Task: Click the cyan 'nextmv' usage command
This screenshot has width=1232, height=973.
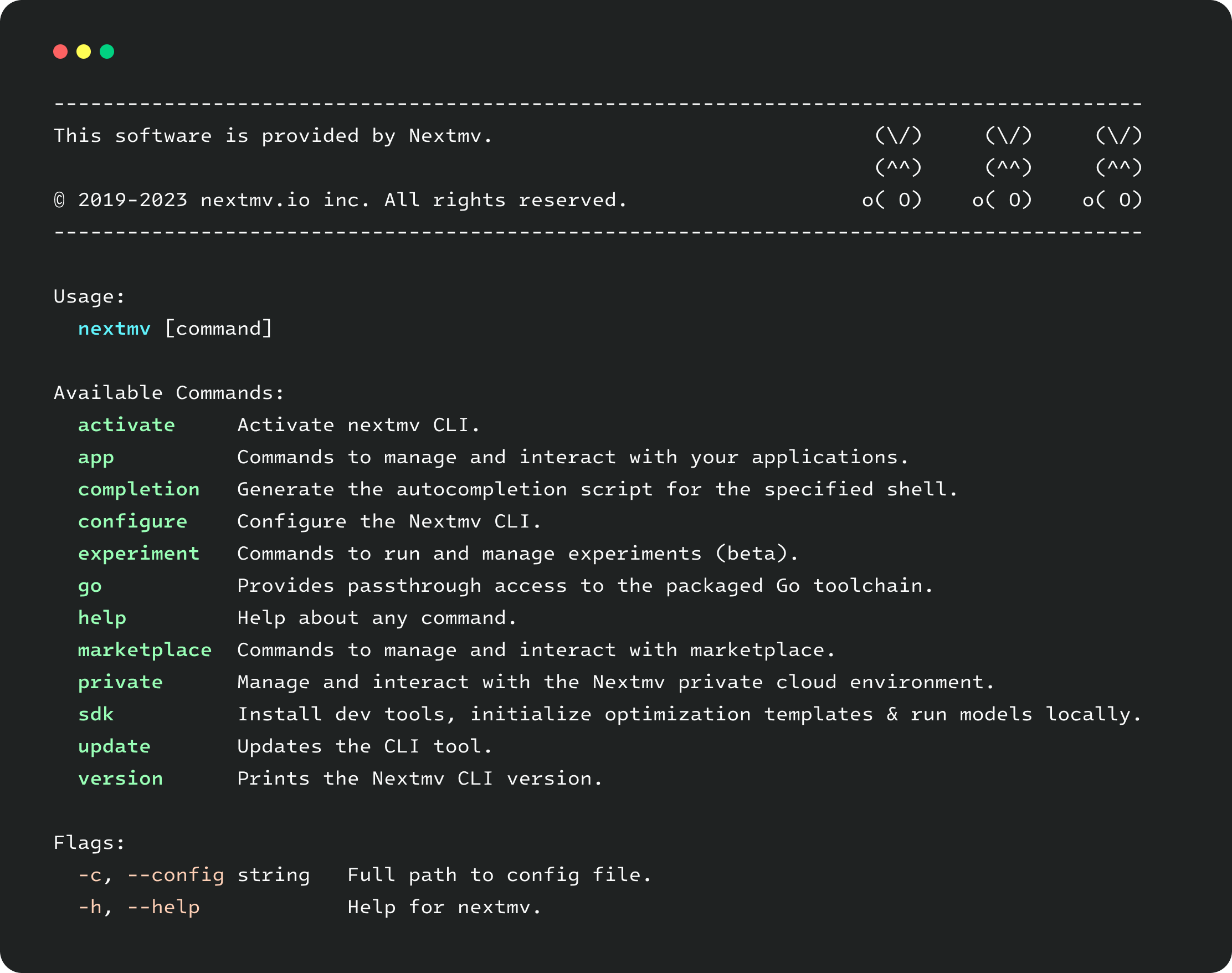Action: [x=115, y=329]
